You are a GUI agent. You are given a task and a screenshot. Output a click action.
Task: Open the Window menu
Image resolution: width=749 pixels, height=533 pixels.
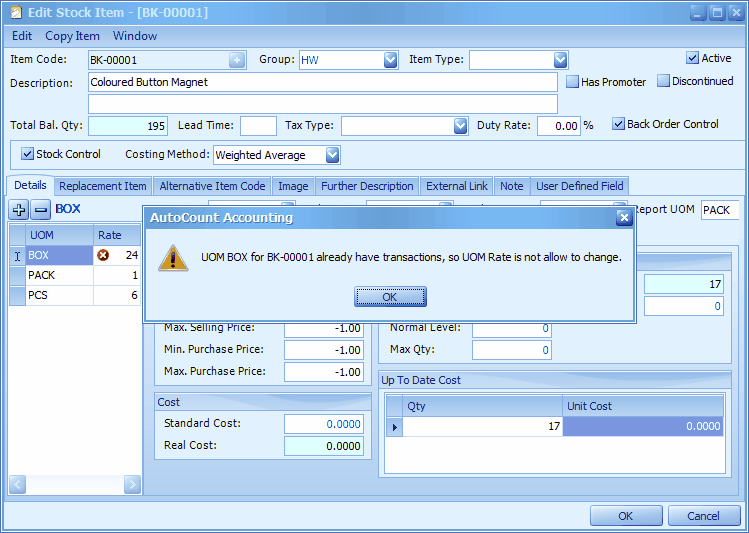(135, 36)
